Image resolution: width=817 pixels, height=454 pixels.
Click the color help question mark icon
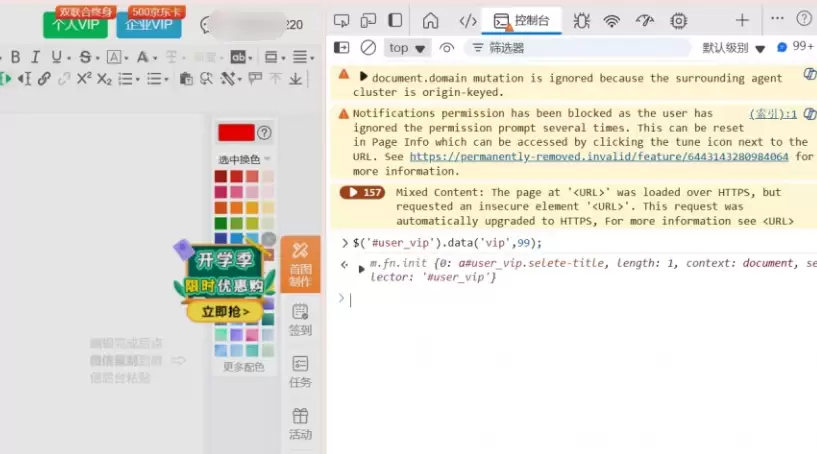[264, 133]
